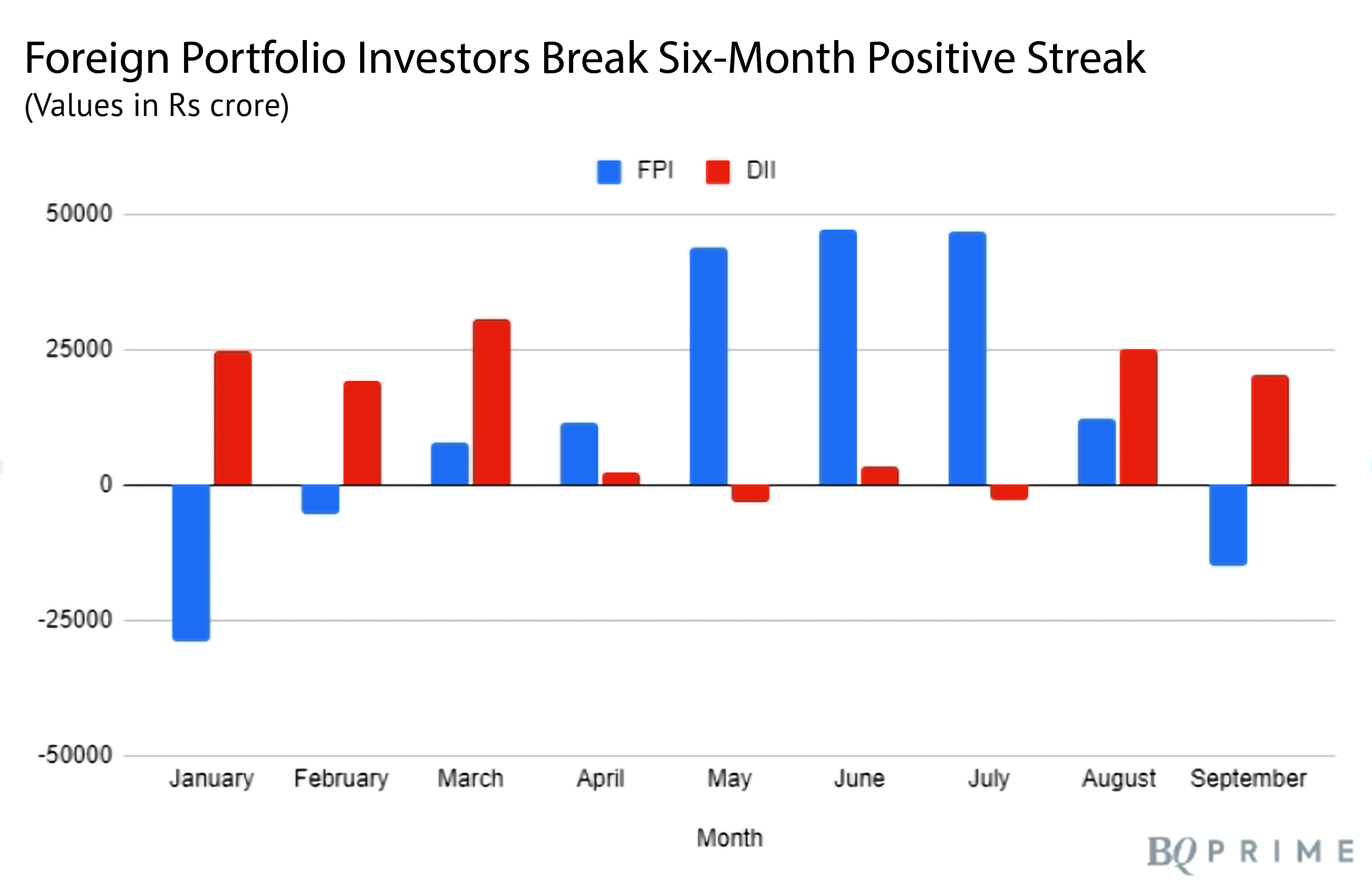Click the January red DII bar

click(x=233, y=418)
